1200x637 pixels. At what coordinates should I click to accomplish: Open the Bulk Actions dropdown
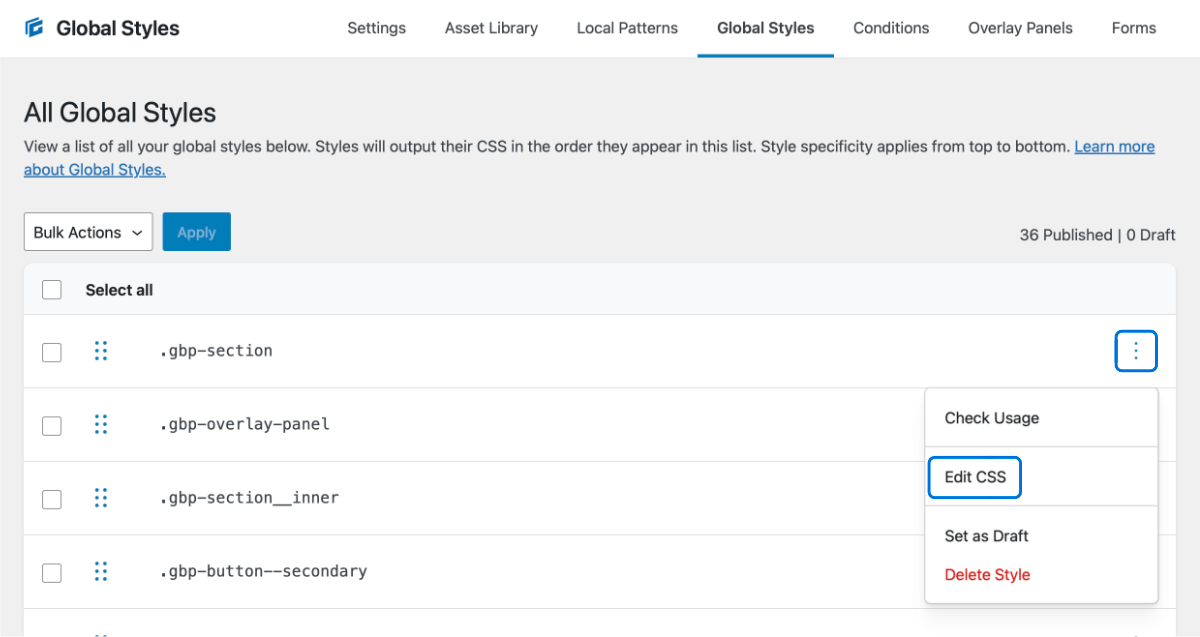pyautogui.click(x=88, y=232)
